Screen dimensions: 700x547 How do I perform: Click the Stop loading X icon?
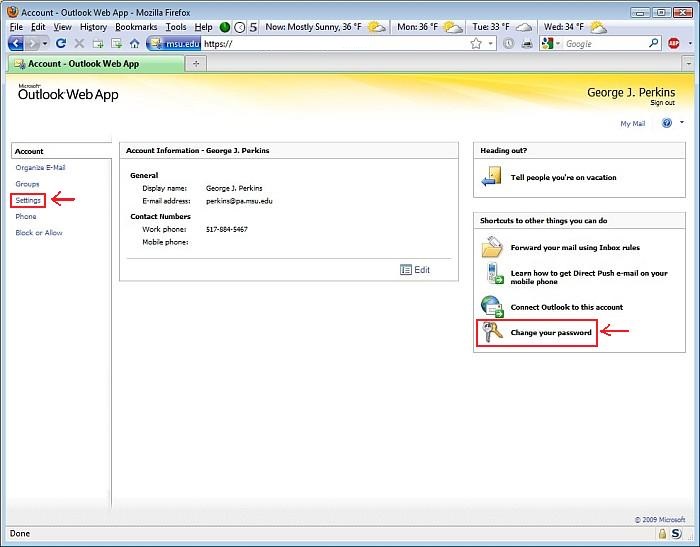click(79, 43)
